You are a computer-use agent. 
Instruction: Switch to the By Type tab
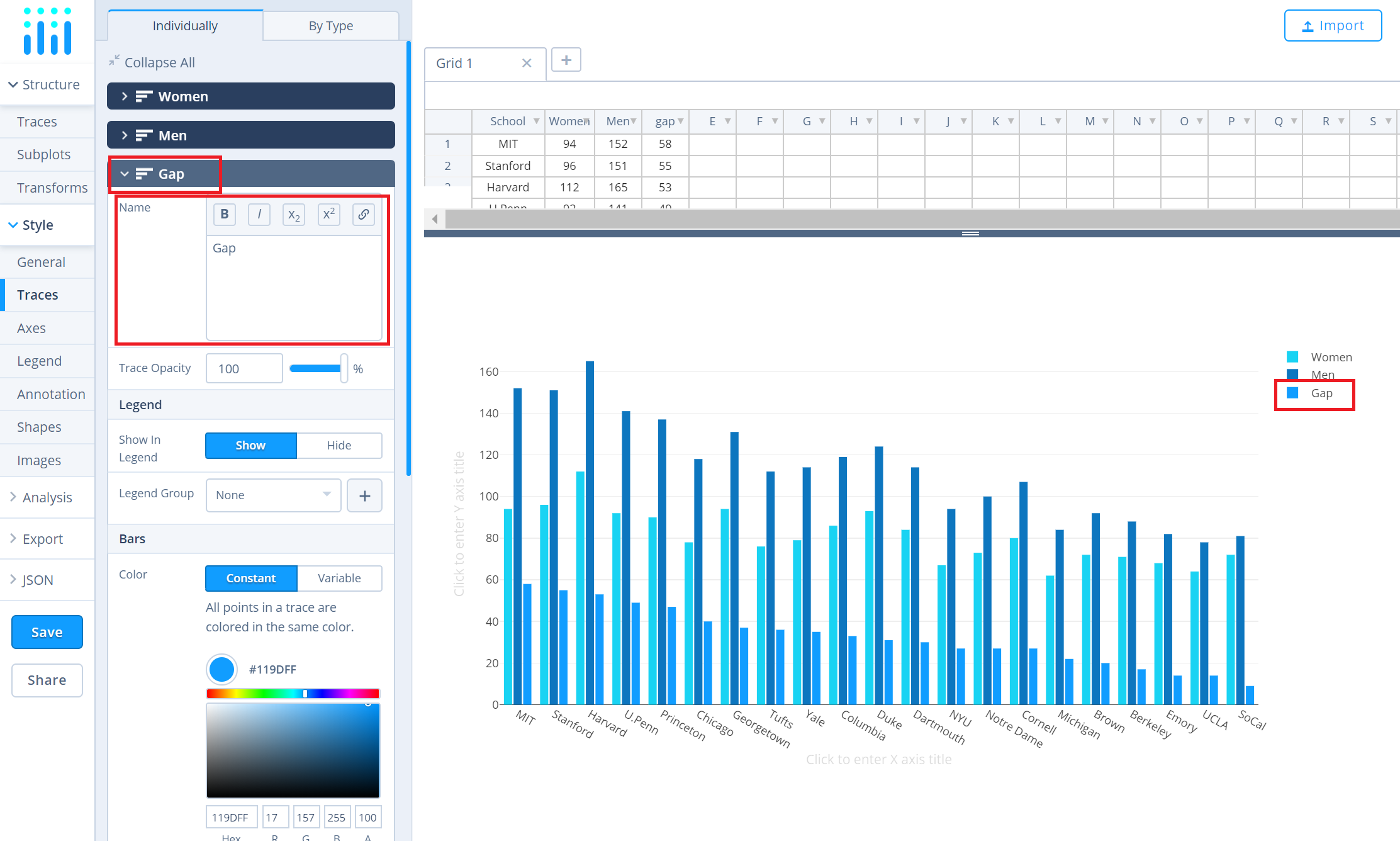[x=331, y=26]
